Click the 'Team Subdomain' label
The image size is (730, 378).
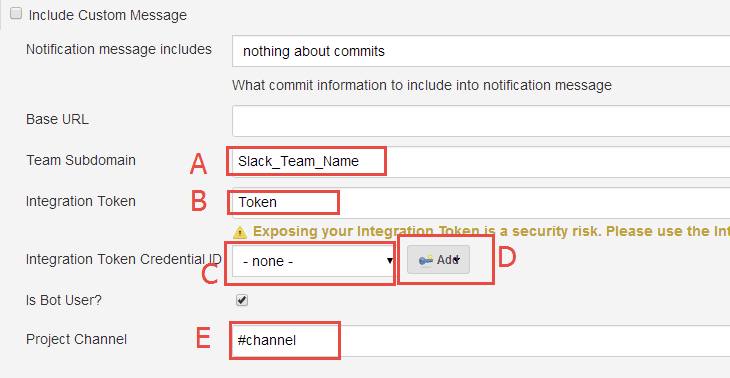tap(81, 160)
